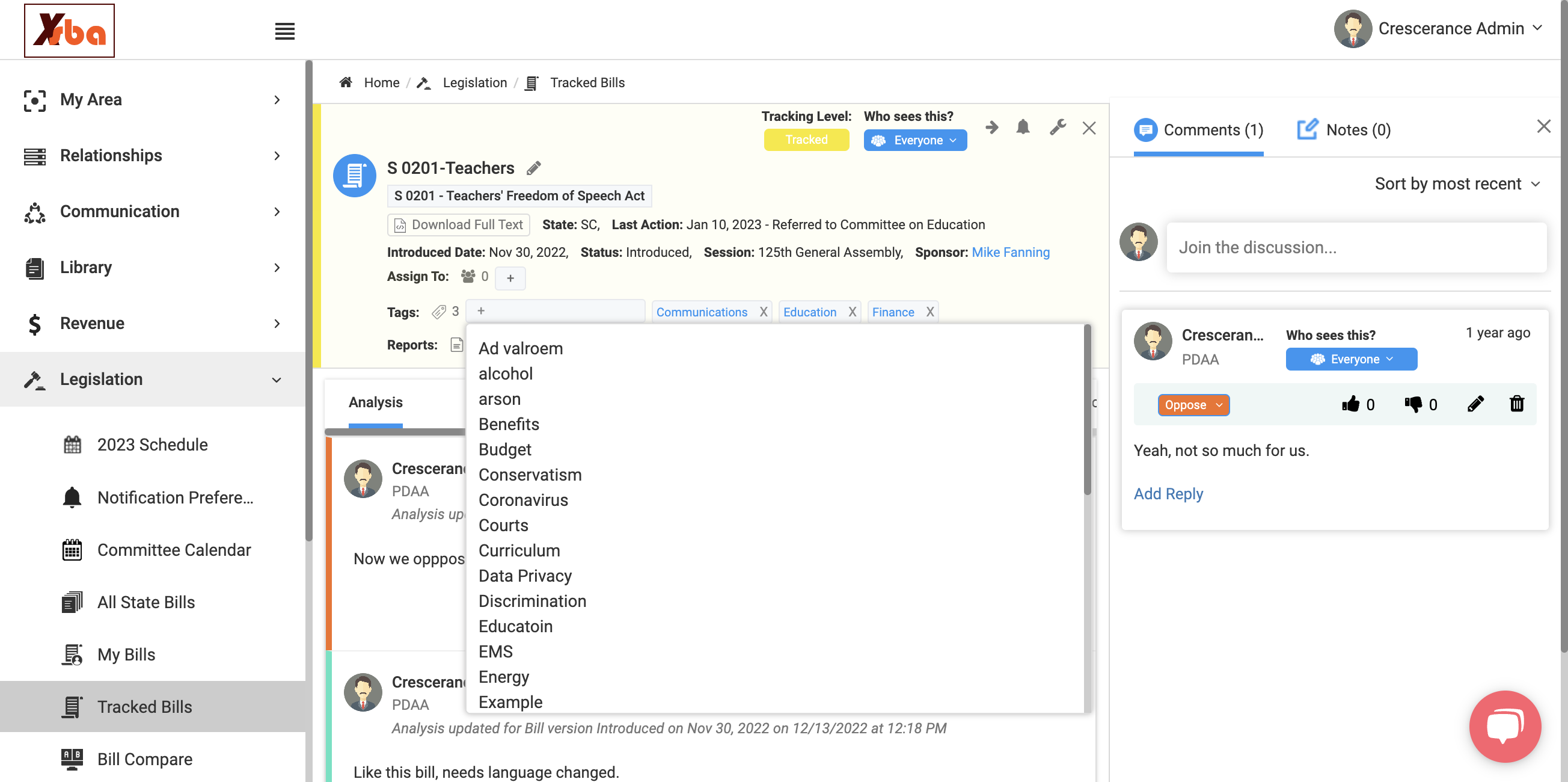Open bill's Everyone visibility dropdown
This screenshot has height=782, width=1568.
914,140
